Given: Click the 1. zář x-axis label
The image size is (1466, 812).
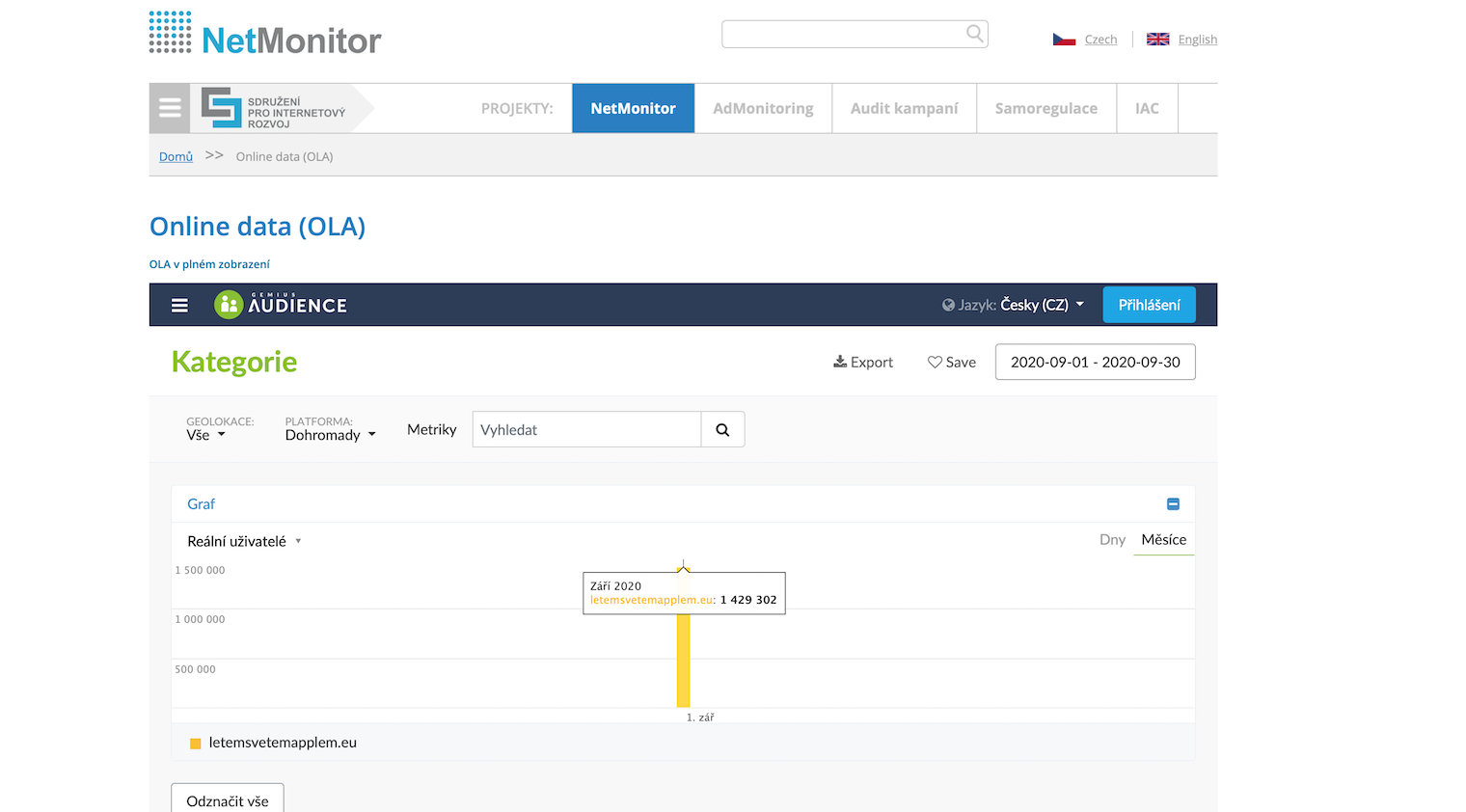Looking at the screenshot, I should click(x=700, y=718).
